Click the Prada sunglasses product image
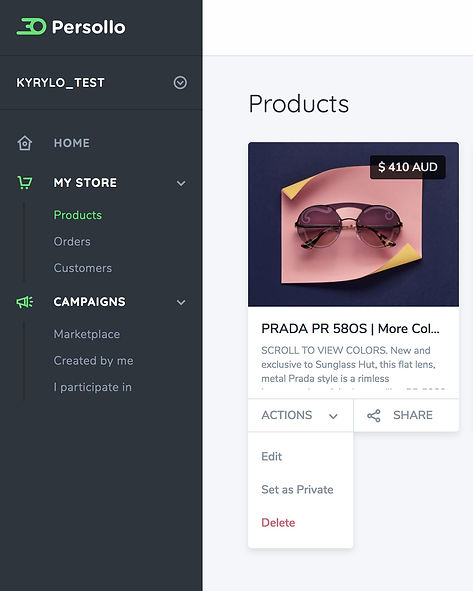This screenshot has width=473, height=591. 353,224
